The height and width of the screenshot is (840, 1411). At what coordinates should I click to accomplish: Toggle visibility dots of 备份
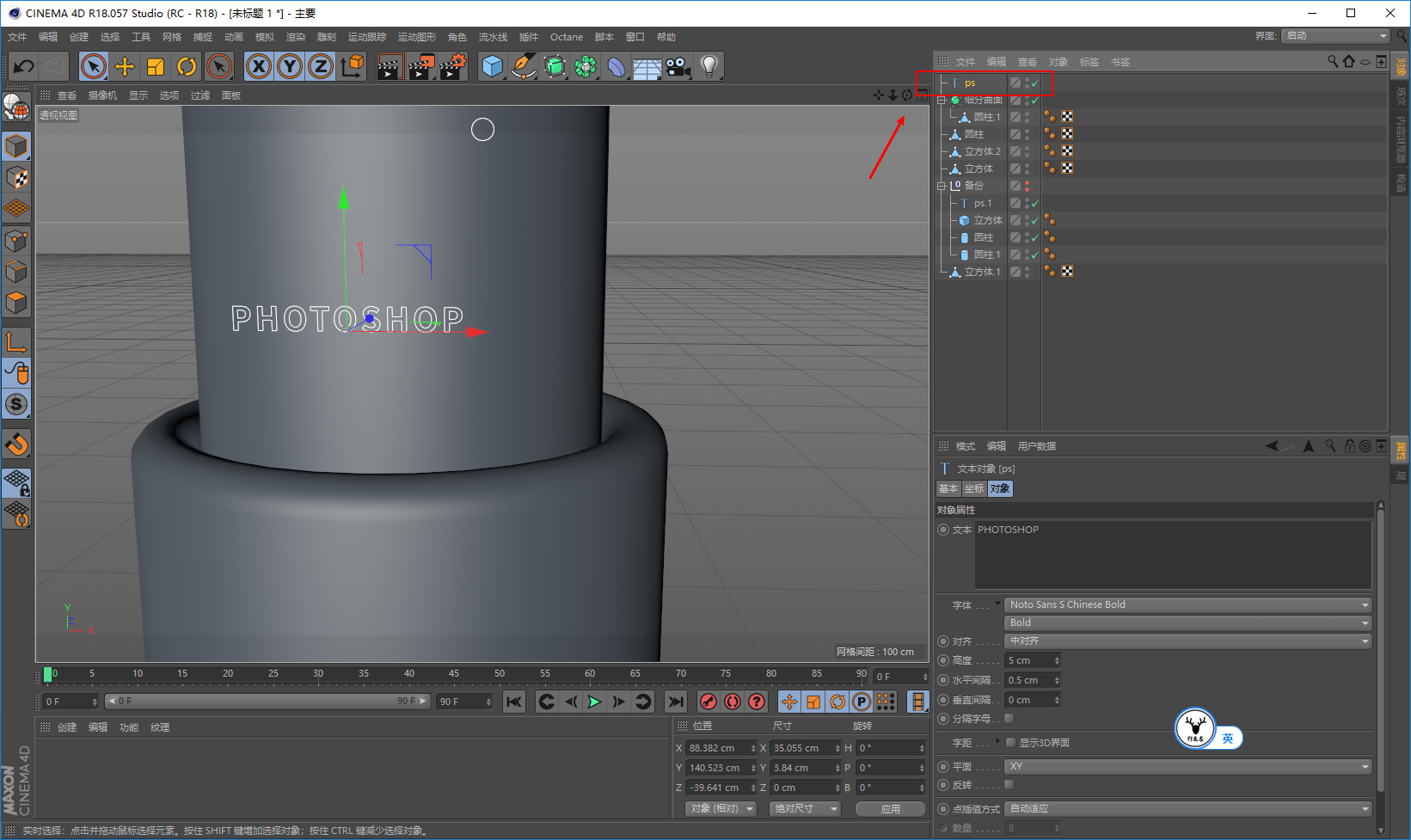1027,186
